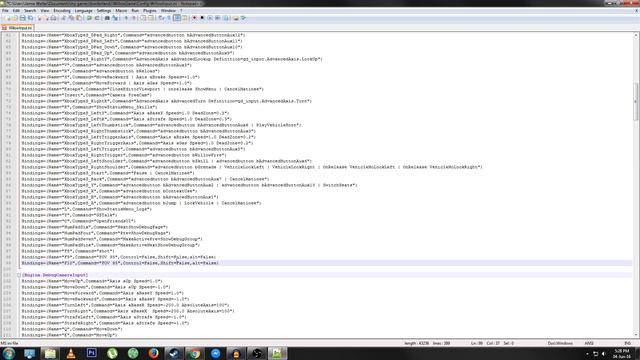Toggle the highlighted indent guide toolbar button
The image size is (640, 360).
point(177,18)
